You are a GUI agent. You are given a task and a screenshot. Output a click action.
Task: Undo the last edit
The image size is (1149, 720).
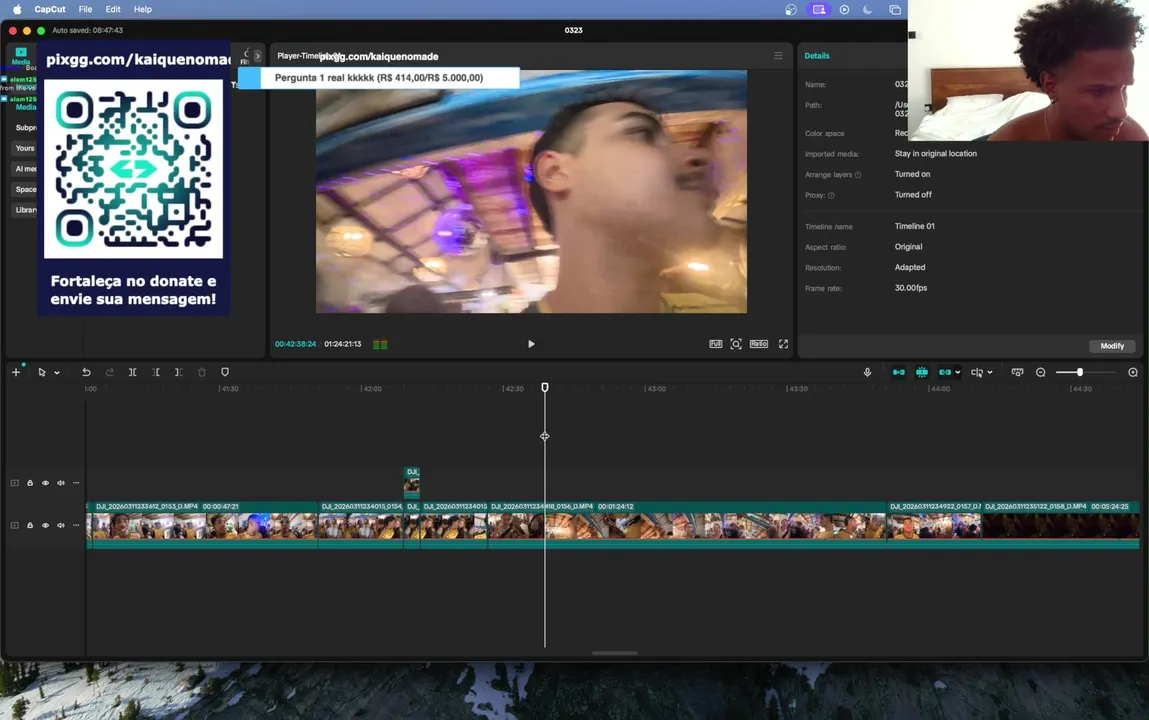pyautogui.click(x=86, y=372)
